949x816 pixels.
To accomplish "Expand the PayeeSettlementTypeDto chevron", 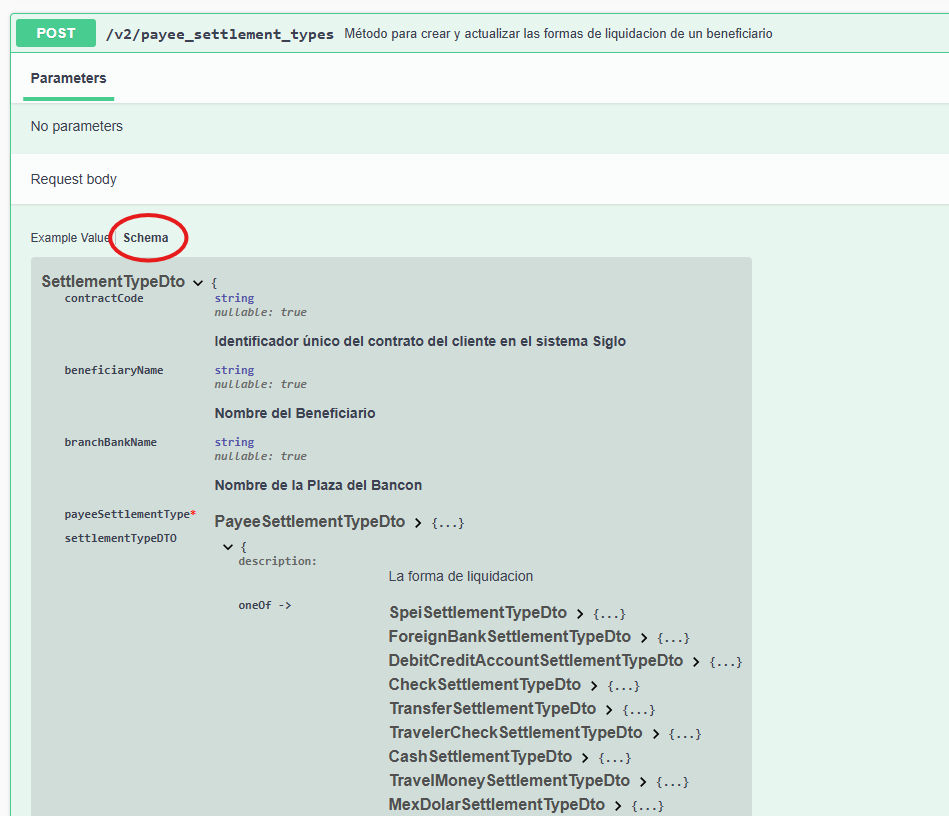I will (418, 523).
